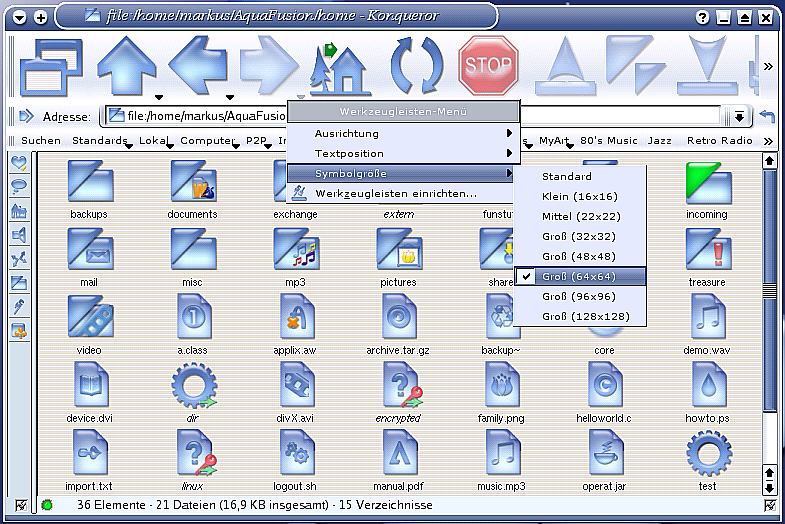Click the vertical scrollbar handle
This screenshot has height=524, width=785.
tap(769, 290)
